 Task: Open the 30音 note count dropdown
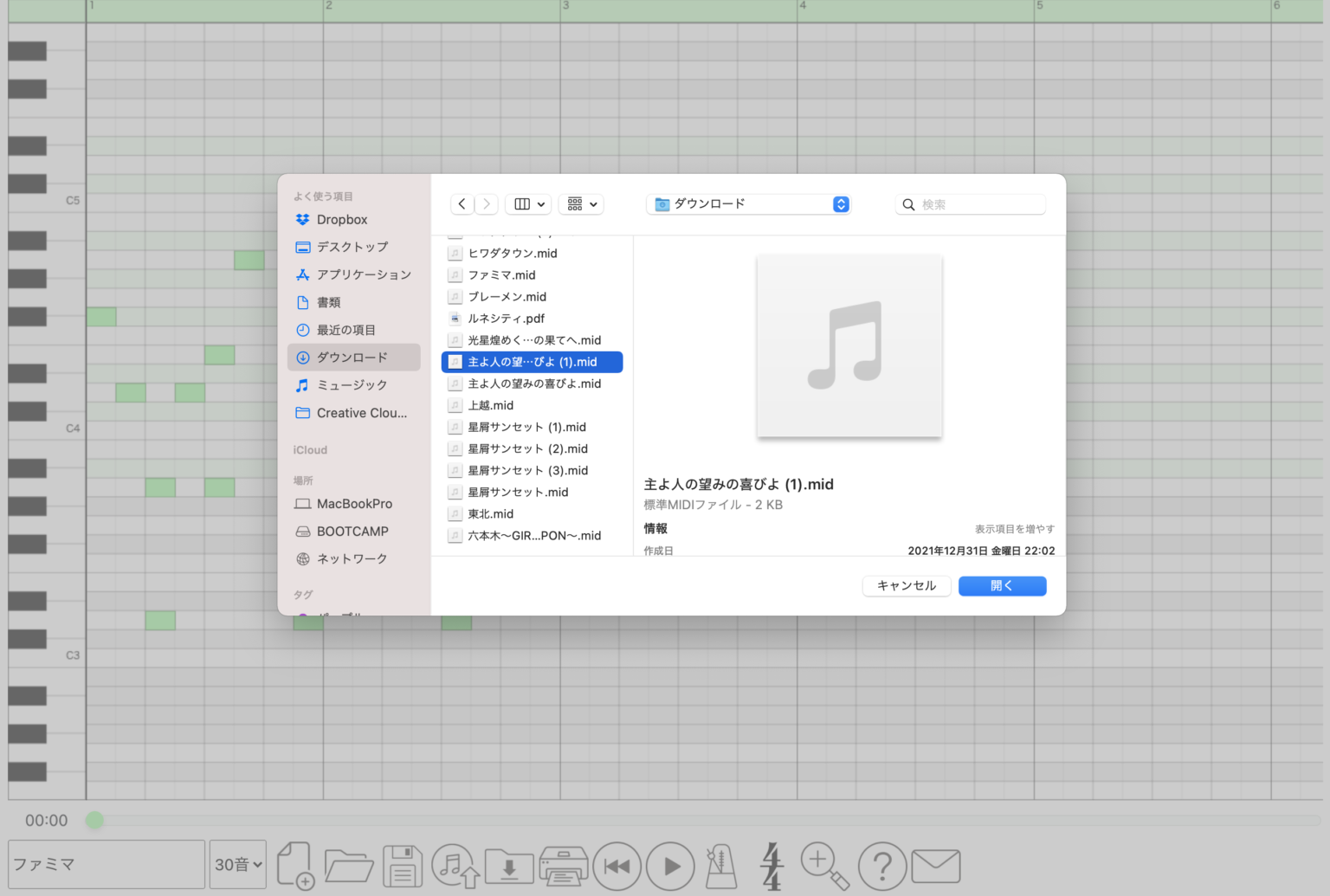pos(238,864)
